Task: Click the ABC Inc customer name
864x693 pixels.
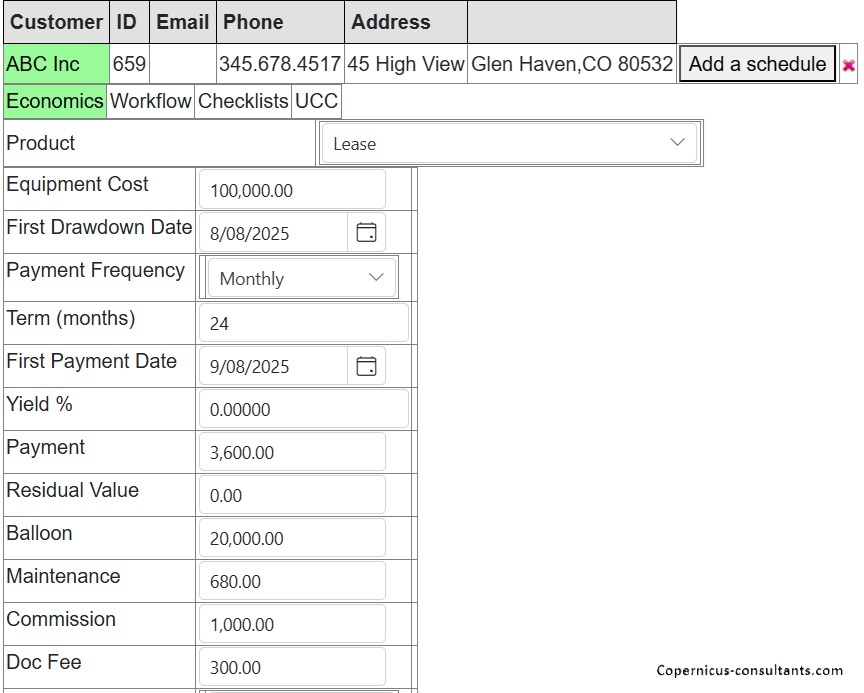Action: (x=43, y=64)
